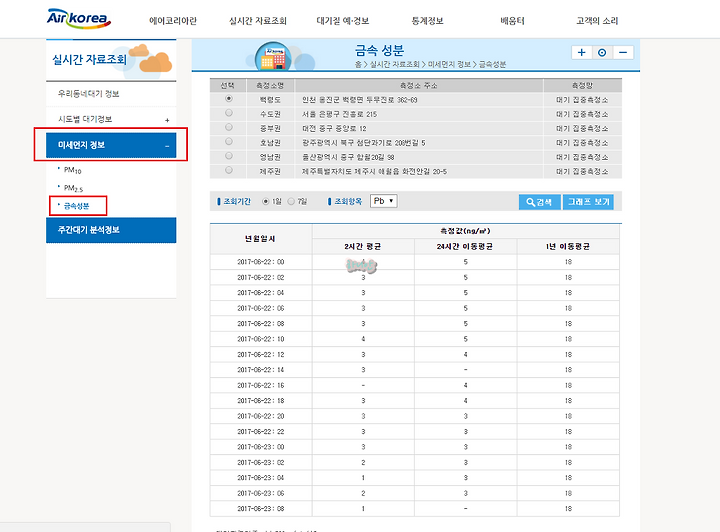Open the 대기질 예·경보 top menu
The image size is (720, 532).
pyautogui.click(x=343, y=21)
